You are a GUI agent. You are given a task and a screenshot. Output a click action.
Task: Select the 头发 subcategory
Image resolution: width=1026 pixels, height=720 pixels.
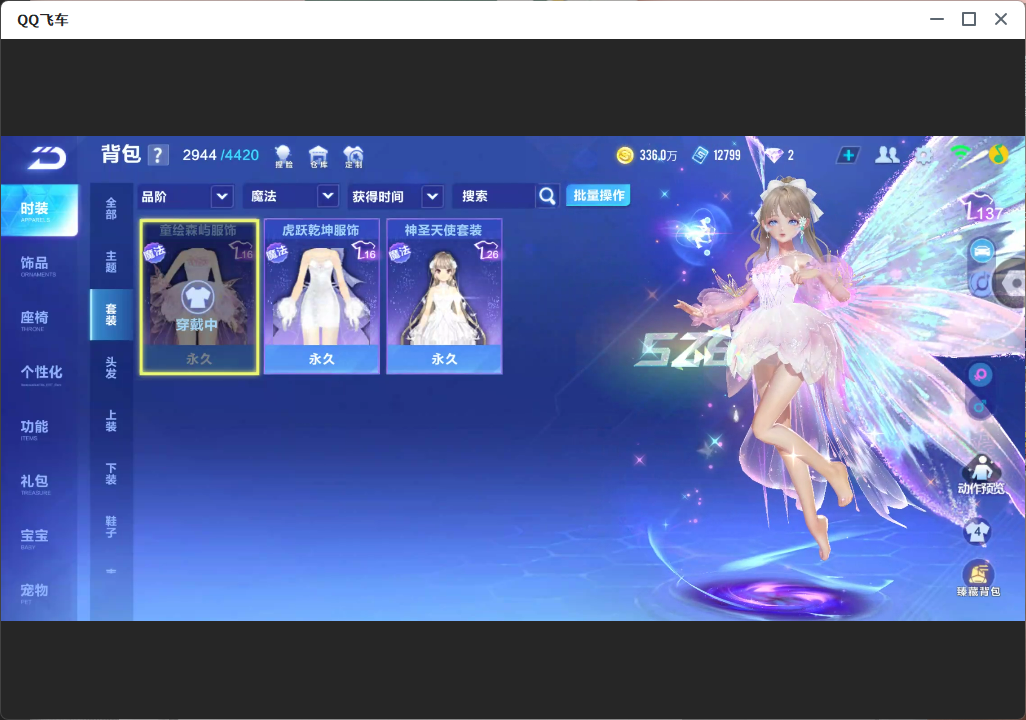coord(111,368)
